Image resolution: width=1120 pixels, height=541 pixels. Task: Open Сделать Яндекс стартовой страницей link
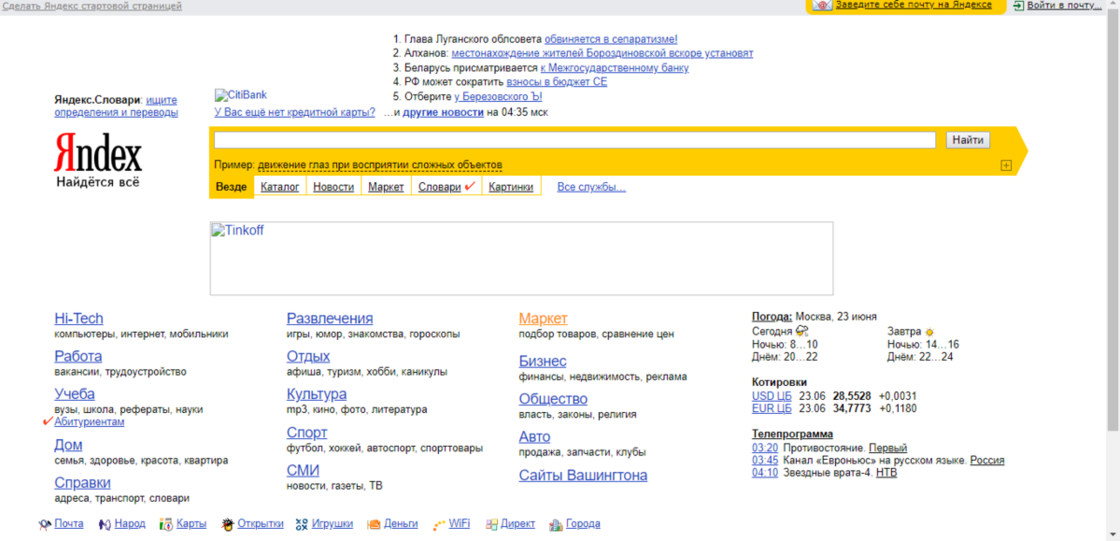coord(91,6)
